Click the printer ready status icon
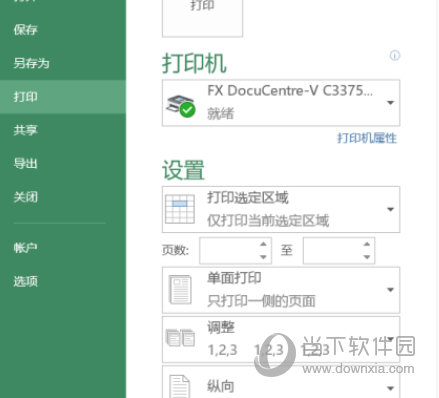This screenshot has width=439, height=398. pyautogui.click(x=187, y=110)
